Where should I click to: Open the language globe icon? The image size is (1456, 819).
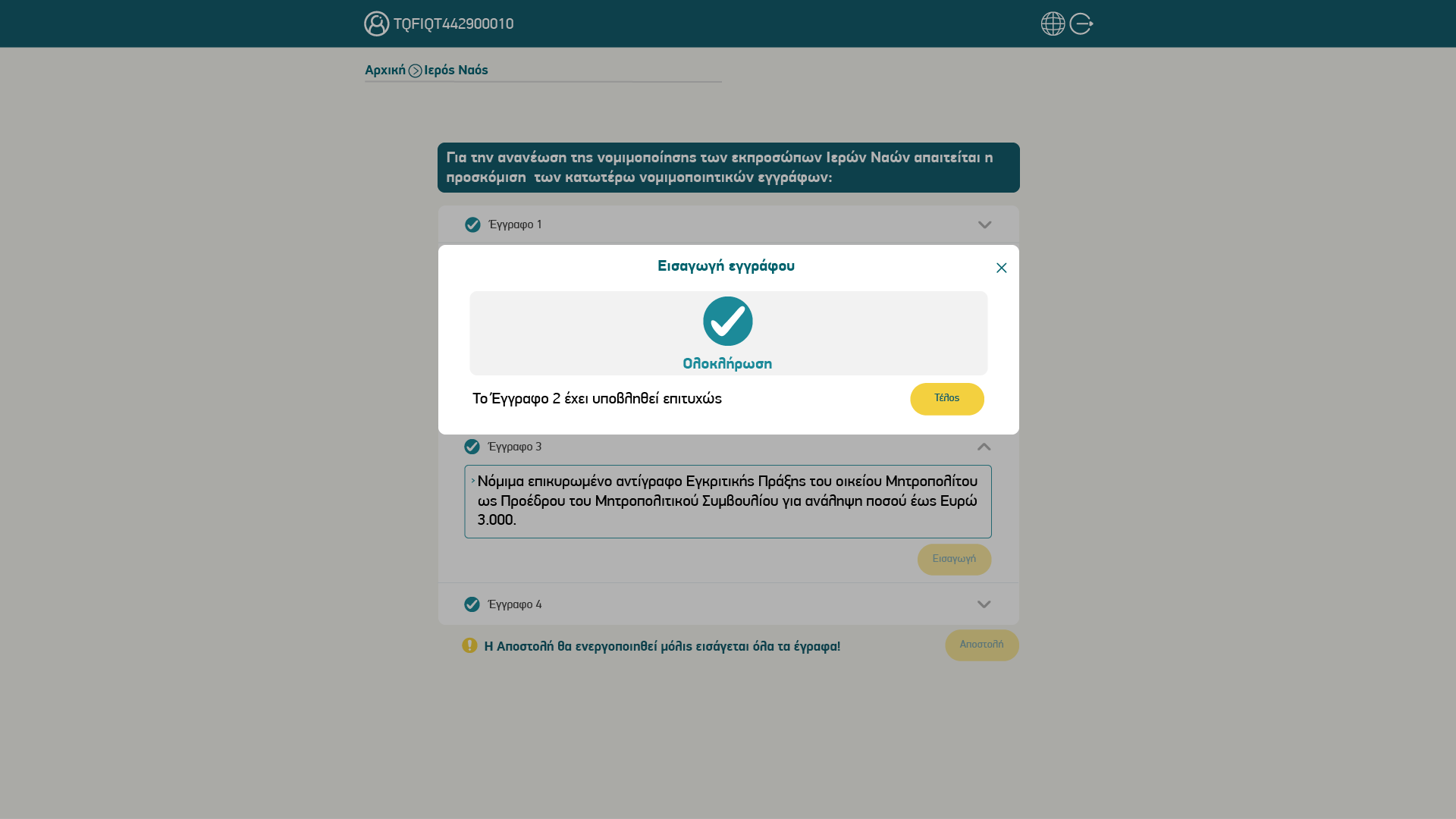point(1053,24)
